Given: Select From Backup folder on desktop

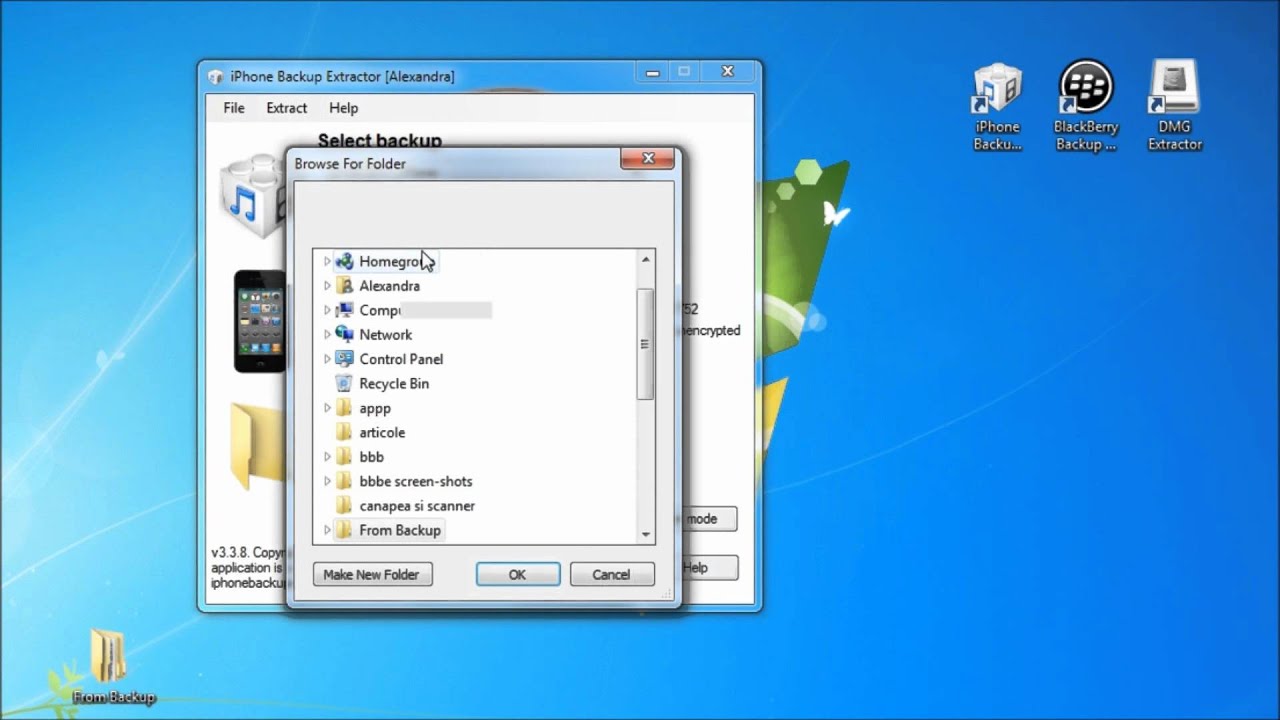Looking at the screenshot, I should (x=113, y=668).
